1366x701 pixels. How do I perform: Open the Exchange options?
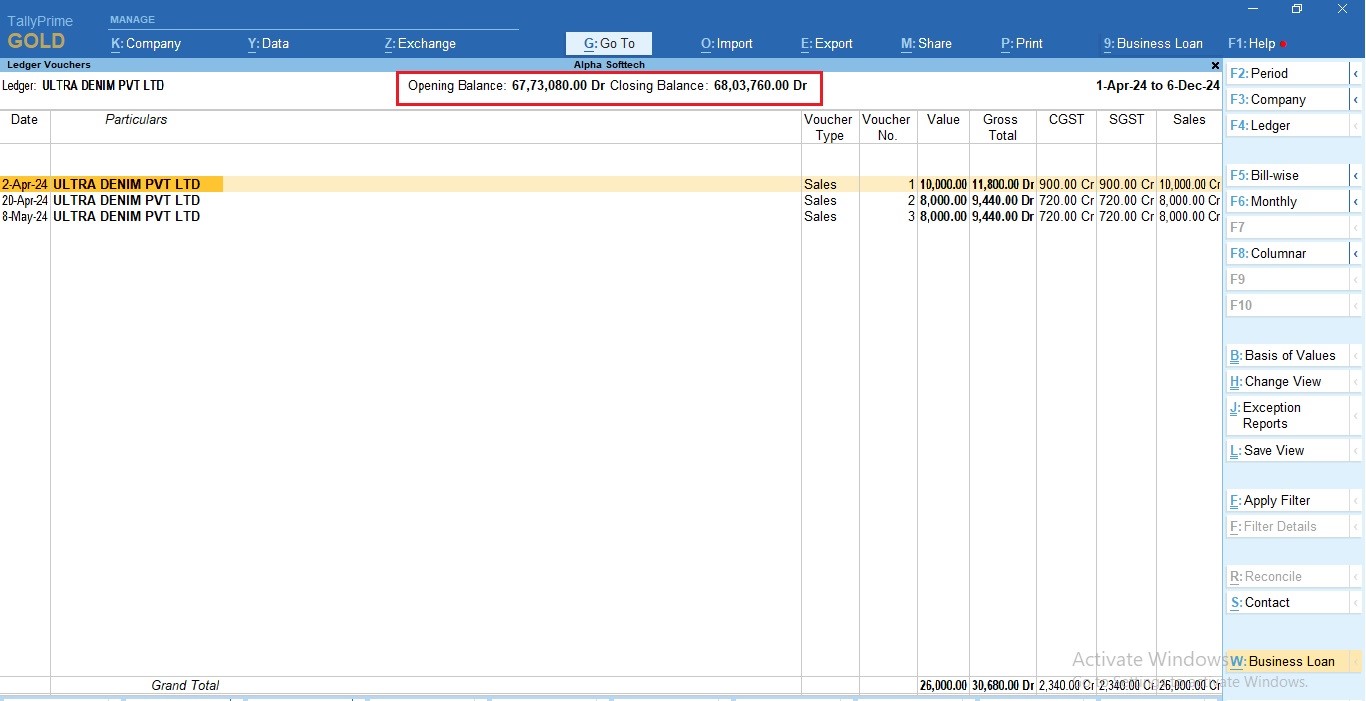coord(419,43)
